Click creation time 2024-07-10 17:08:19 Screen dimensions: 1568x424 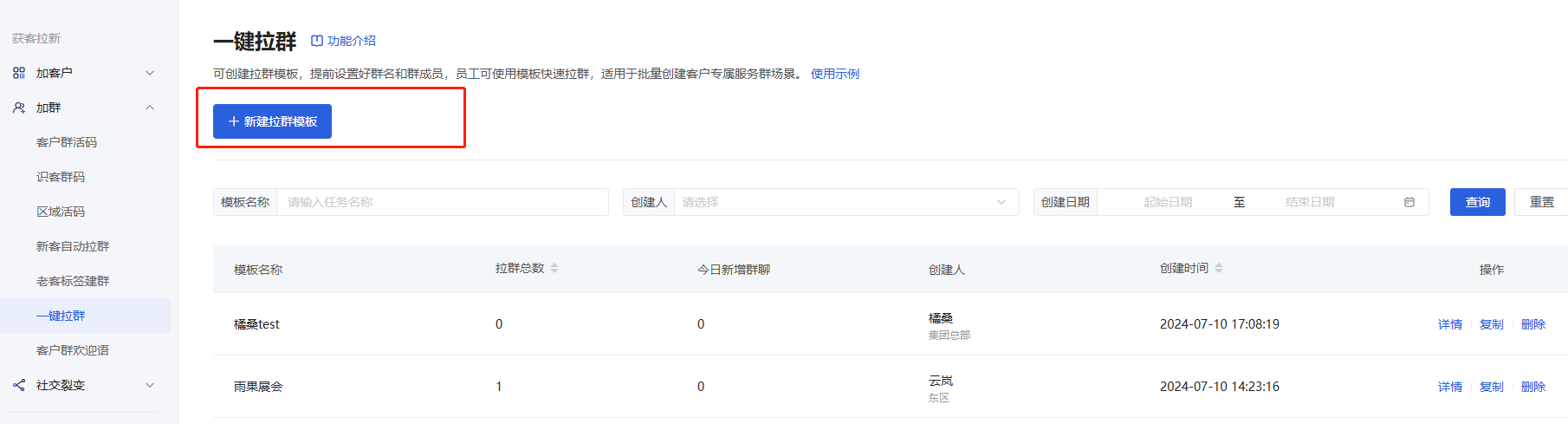pyautogui.click(x=1220, y=324)
